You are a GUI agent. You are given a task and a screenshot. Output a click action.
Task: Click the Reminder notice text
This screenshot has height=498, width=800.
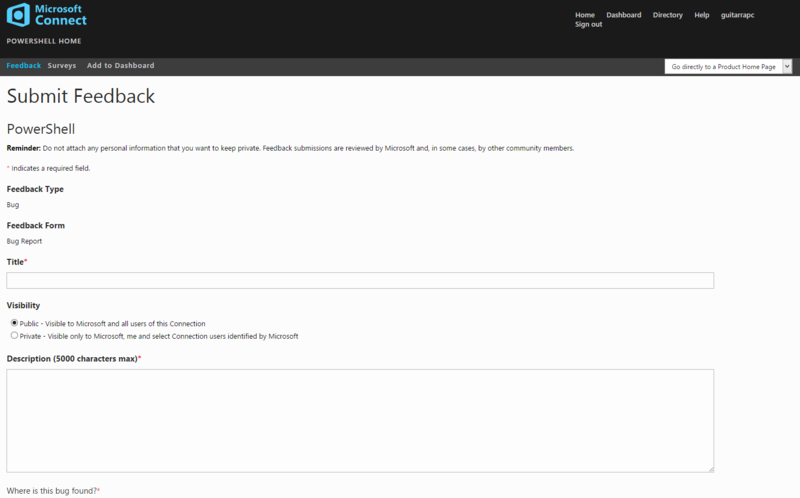pos(290,148)
